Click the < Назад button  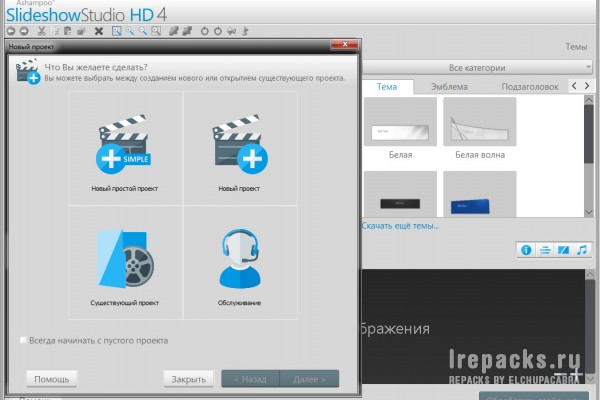pos(250,379)
